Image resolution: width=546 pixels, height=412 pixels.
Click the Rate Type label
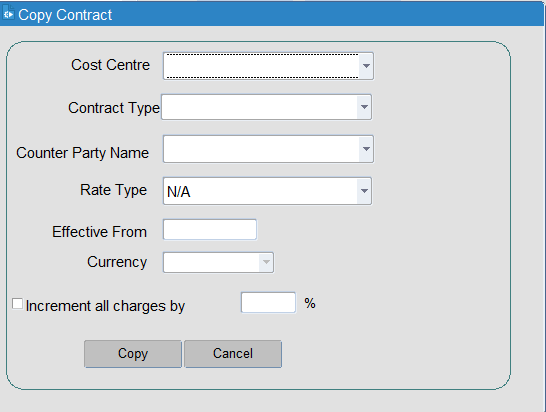pyautogui.click(x=114, y=190)
